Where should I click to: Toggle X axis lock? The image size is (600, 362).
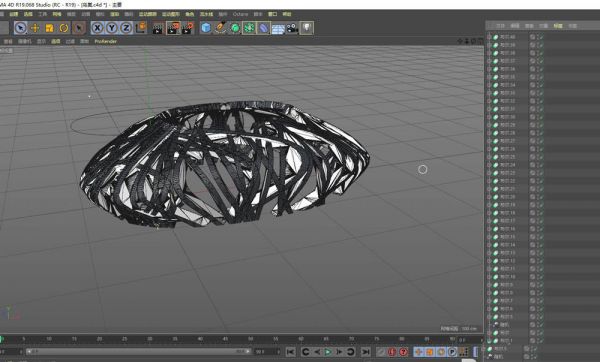[98, 28]
